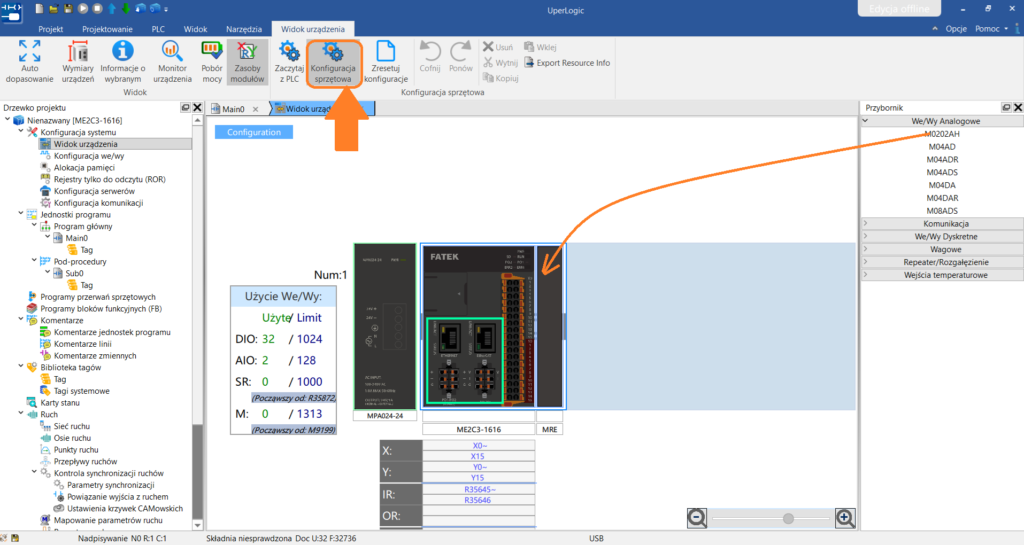Collapse the ribbon with caret icon
The width and height of the screenshot is (1024, 545).
tap(935, 29)
